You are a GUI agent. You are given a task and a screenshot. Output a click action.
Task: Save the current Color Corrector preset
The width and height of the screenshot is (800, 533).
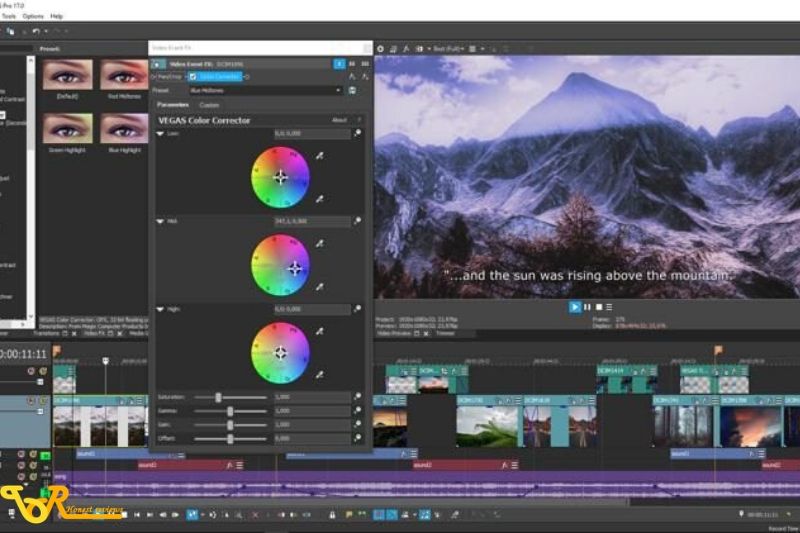(x=353, y=90)
